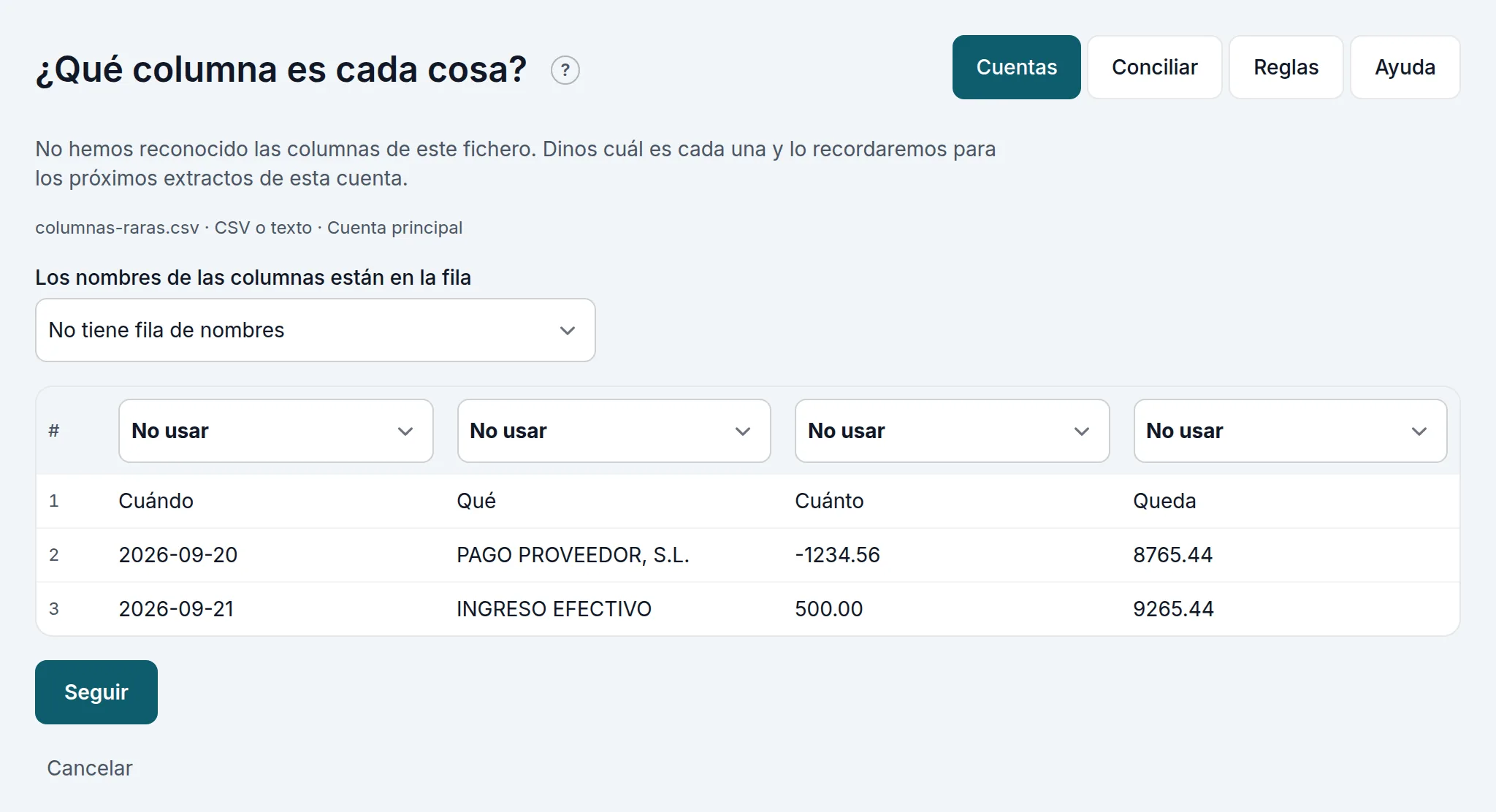Click the balance 8765.44
Image resolution: width=1496 pixels, height=812 pixels.
click(1172, 555)
